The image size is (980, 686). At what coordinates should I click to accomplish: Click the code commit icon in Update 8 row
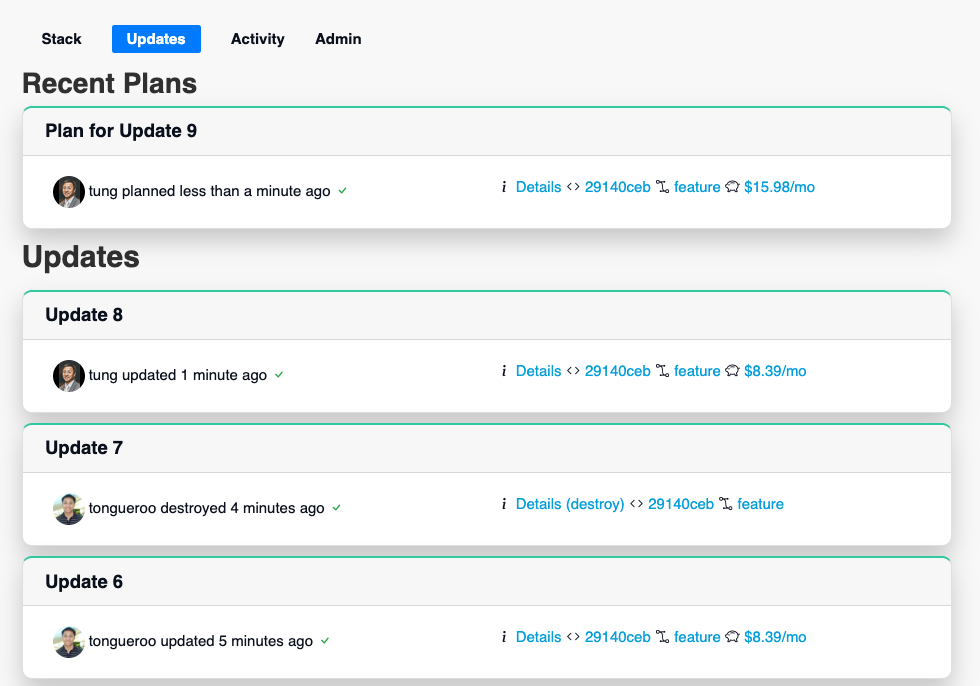click(x=573, y=370)
